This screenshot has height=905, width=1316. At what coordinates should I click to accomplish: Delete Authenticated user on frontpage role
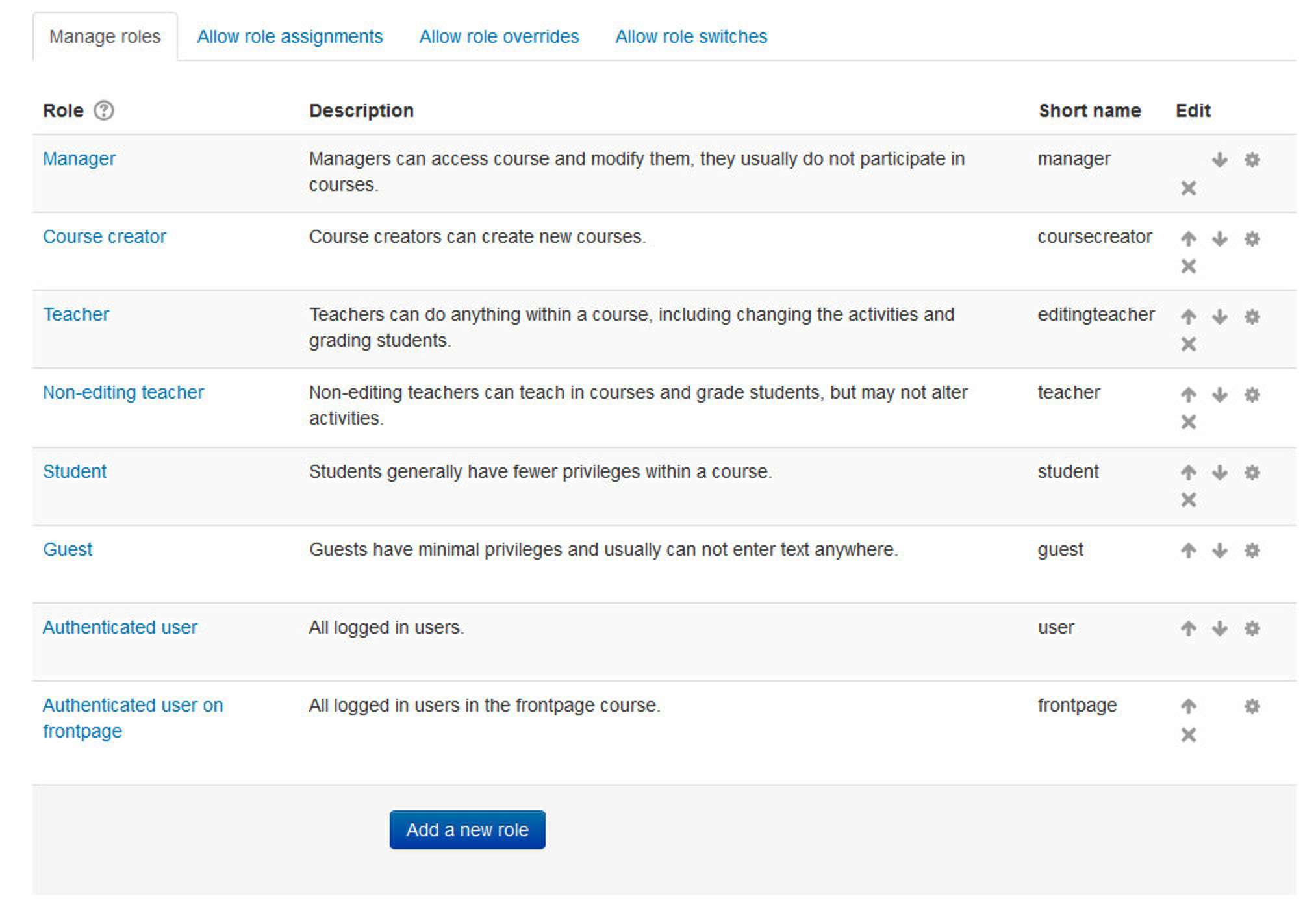click(1188, 735)
